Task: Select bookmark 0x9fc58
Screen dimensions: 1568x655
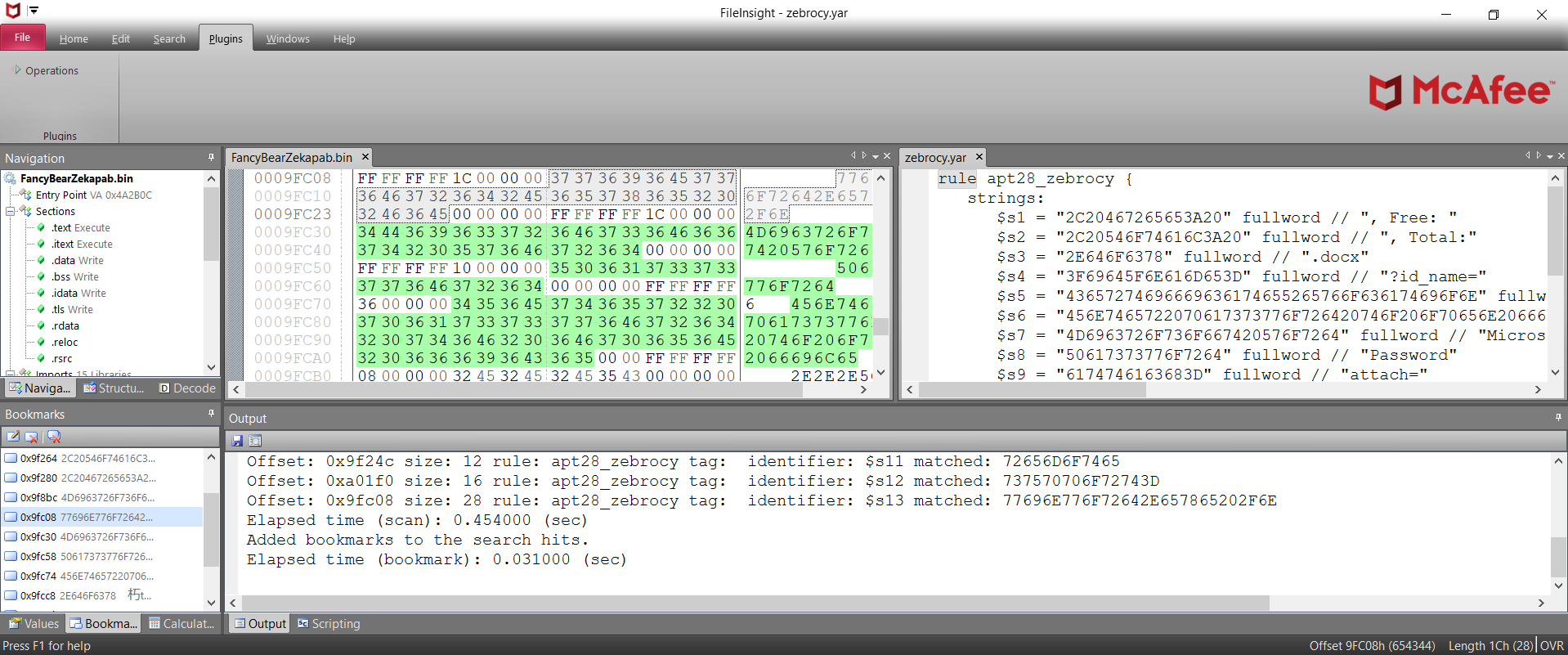Action: [102, 556]
